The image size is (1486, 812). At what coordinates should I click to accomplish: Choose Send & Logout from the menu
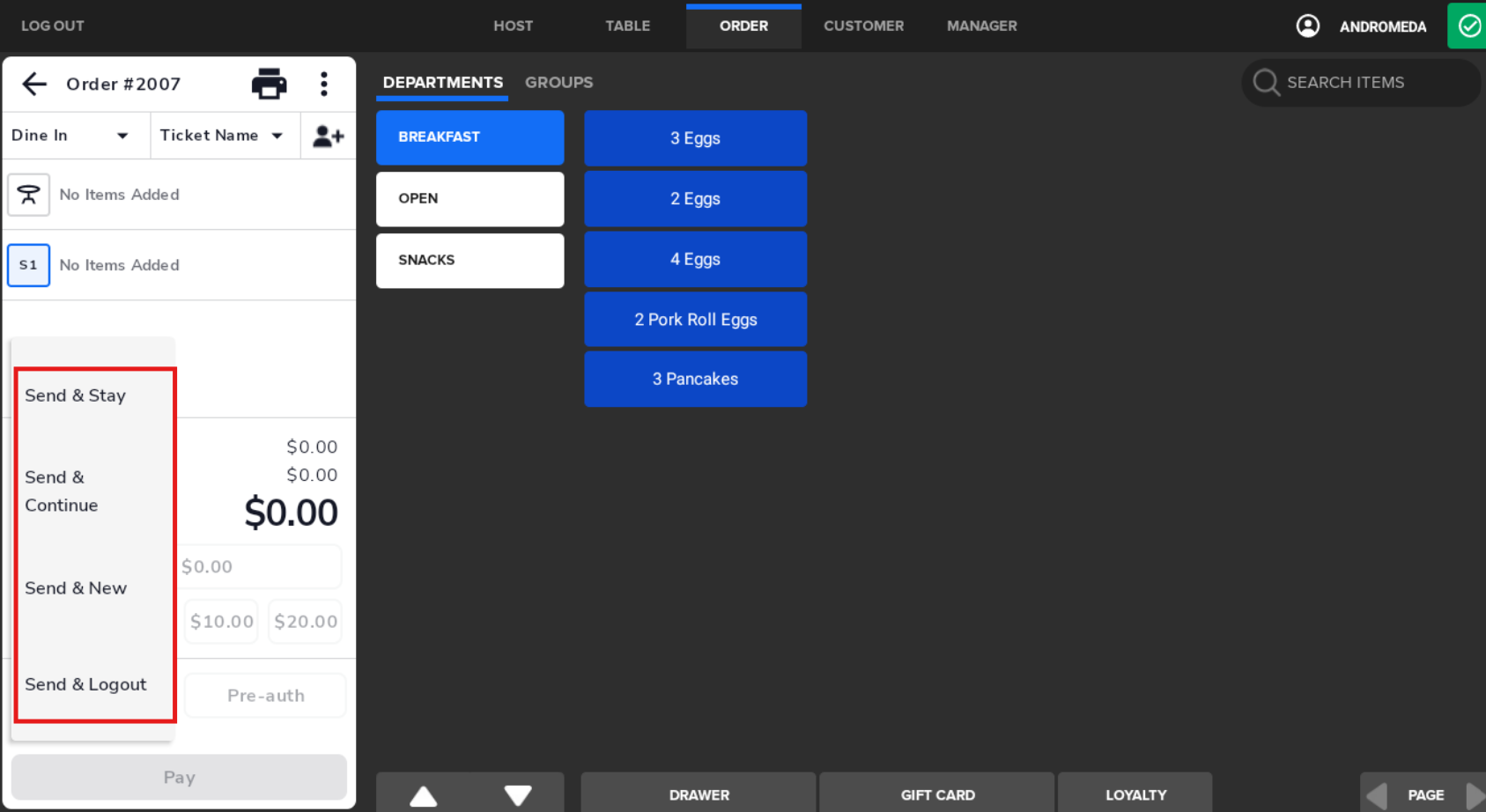[85, 684]
